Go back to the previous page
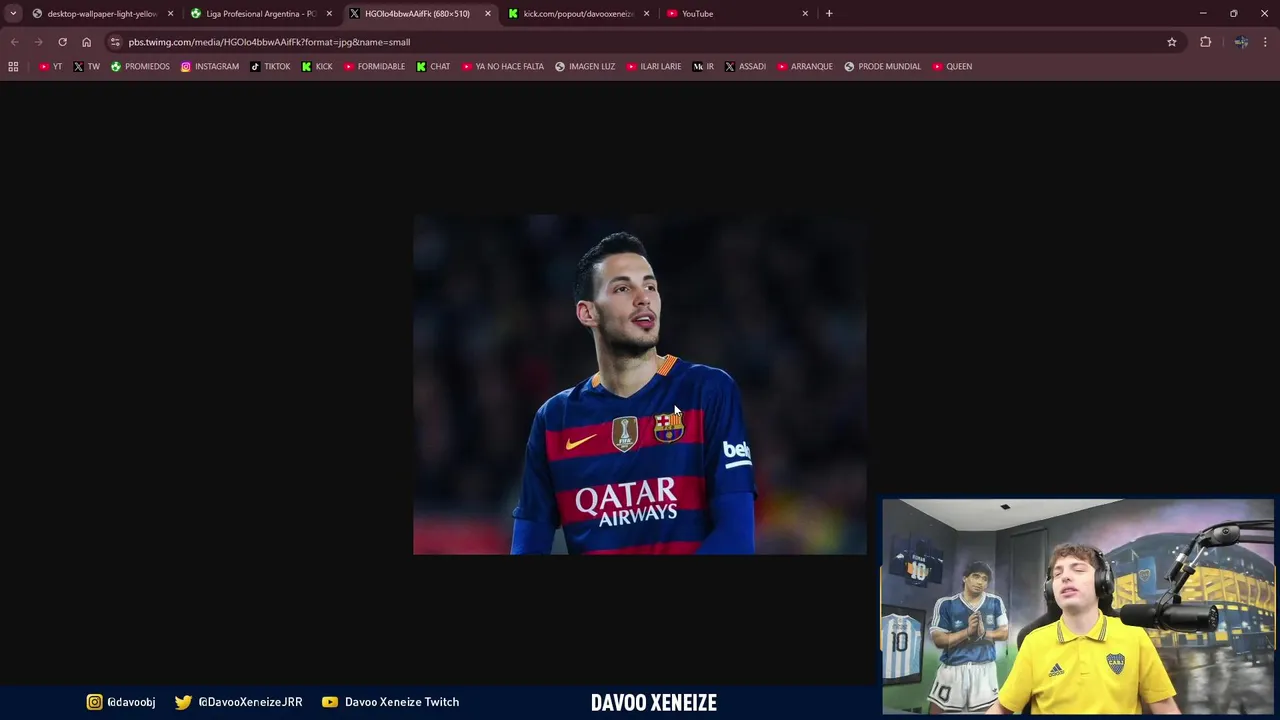This screenshot has height=720, width=1280. pos(14,42)
